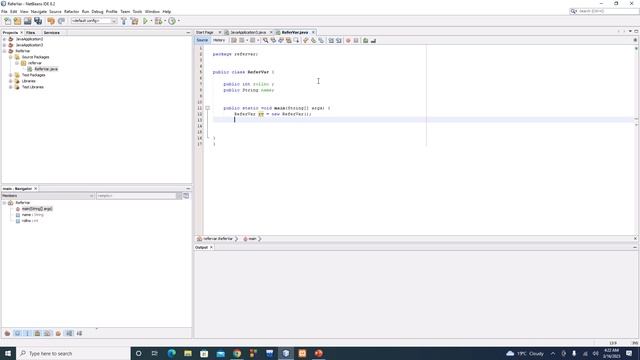
Task: Toggle Show Static Members filter in Navigator
Action: (x=27, y=333)
